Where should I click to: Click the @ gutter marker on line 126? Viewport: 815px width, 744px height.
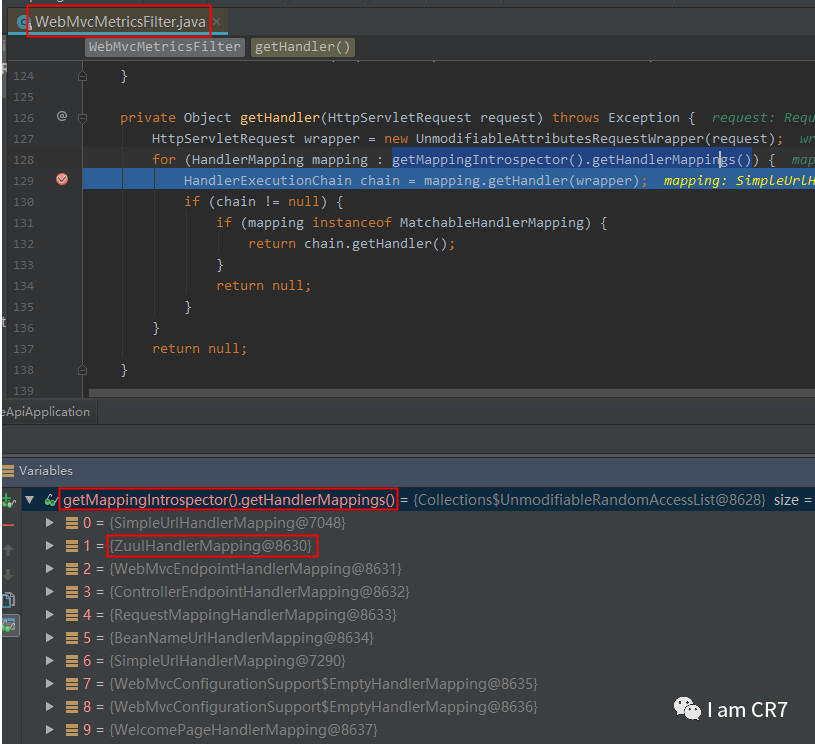click(61, 117)
